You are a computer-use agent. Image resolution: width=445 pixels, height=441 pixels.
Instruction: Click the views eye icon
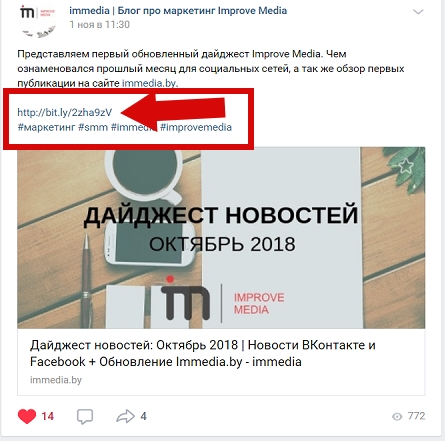pyautogui.click(x=397, y=417)
